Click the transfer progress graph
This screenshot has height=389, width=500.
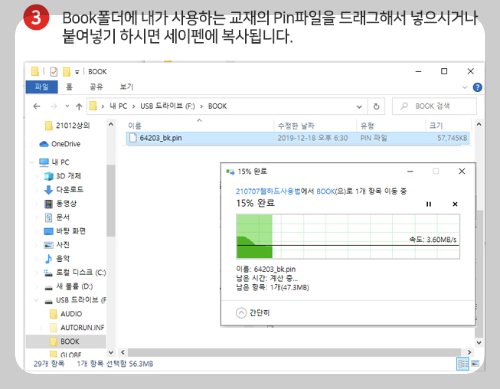348,236
